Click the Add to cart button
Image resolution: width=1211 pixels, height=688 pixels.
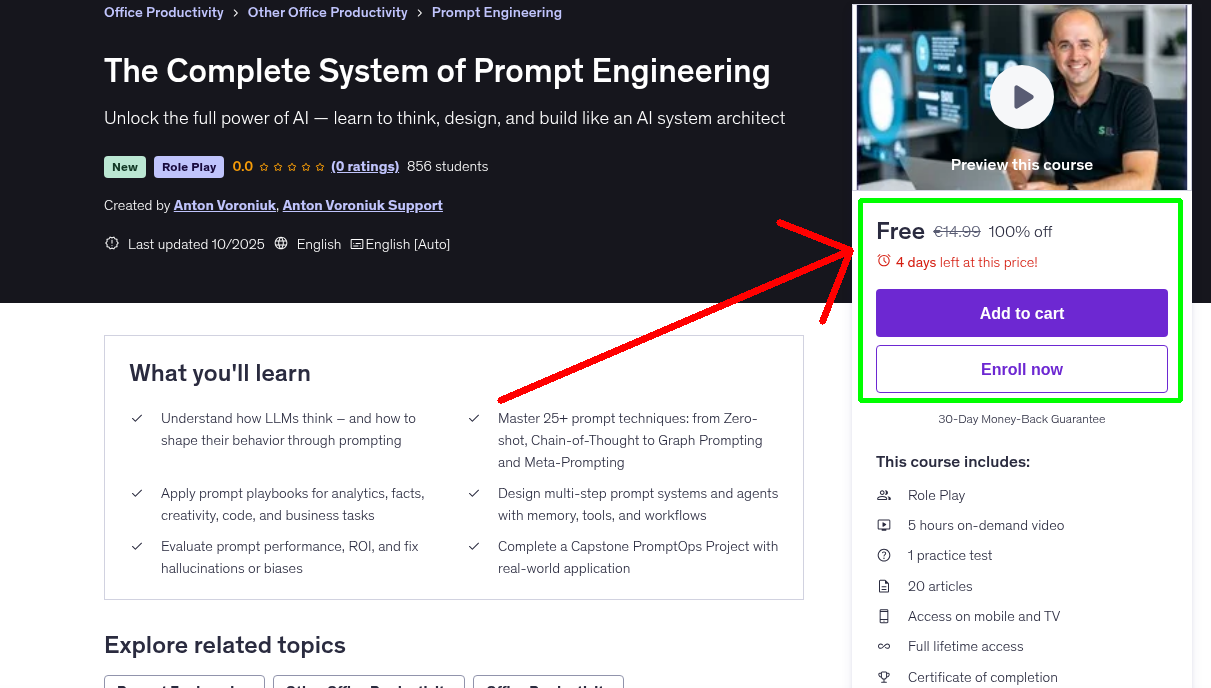(x=1021, y=312)
